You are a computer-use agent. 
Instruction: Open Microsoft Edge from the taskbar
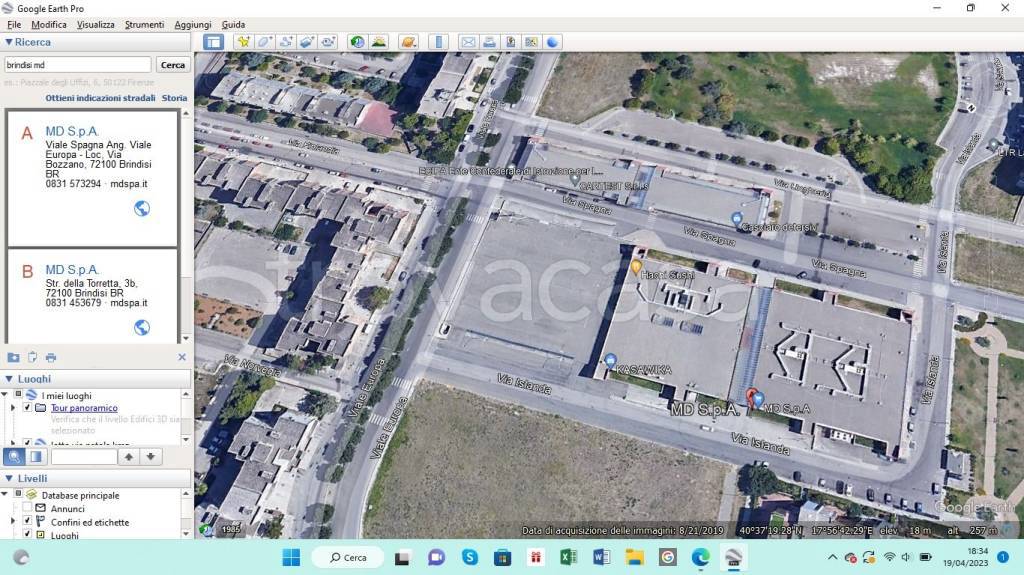click(701, 557)
